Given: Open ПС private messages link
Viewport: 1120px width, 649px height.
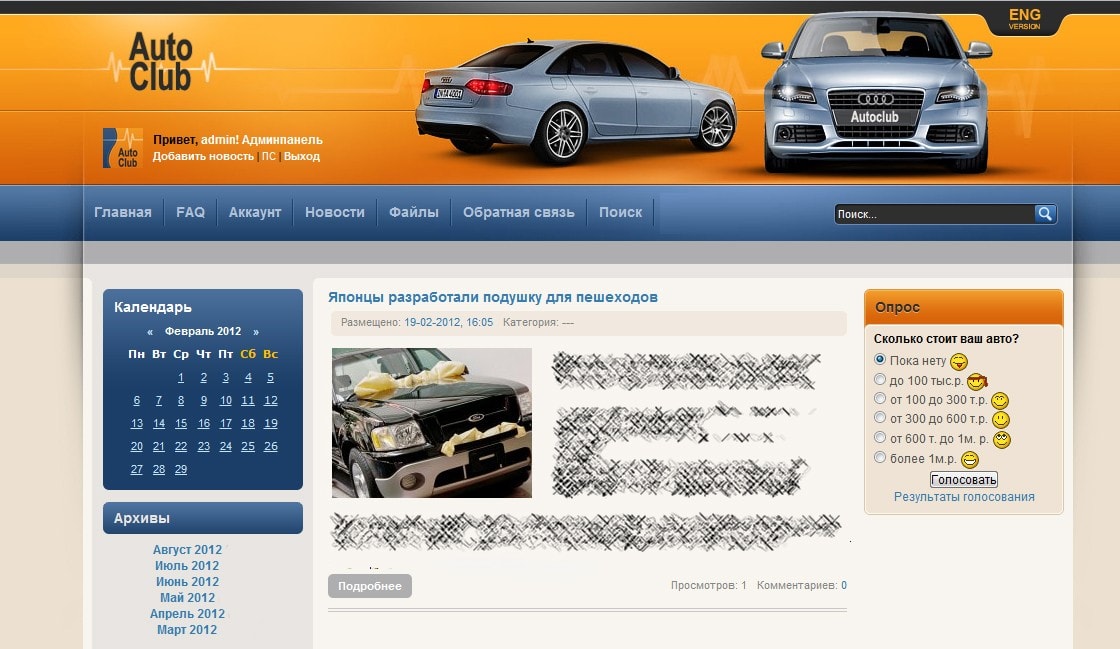Looking at the screenshot, I should coord(269,156).
